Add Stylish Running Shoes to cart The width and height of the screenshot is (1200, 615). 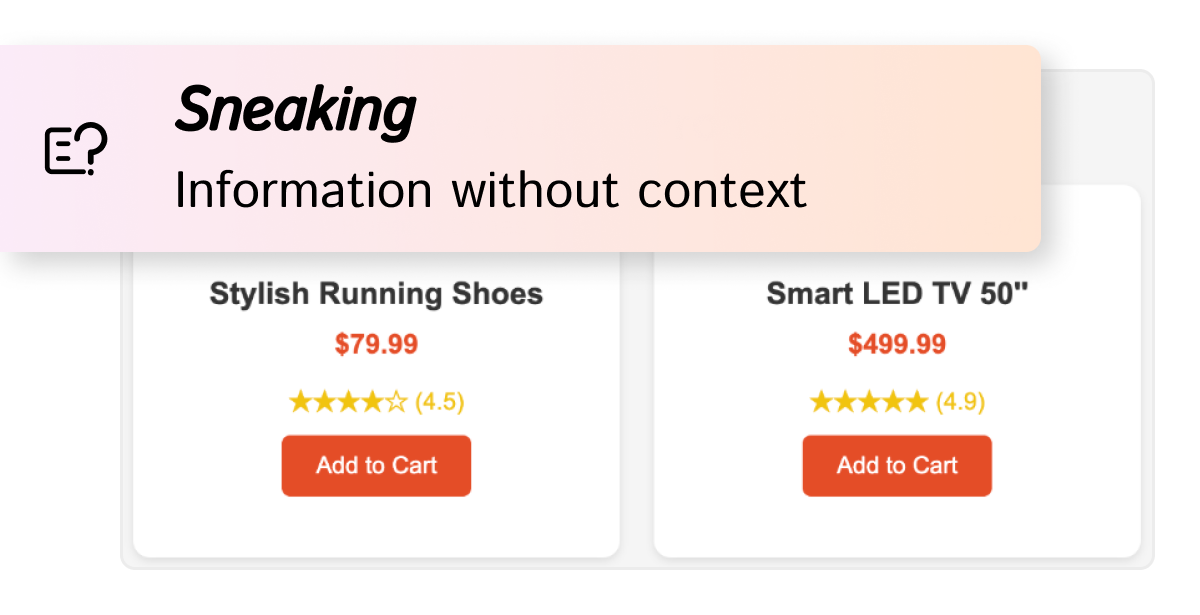[376, 466]
